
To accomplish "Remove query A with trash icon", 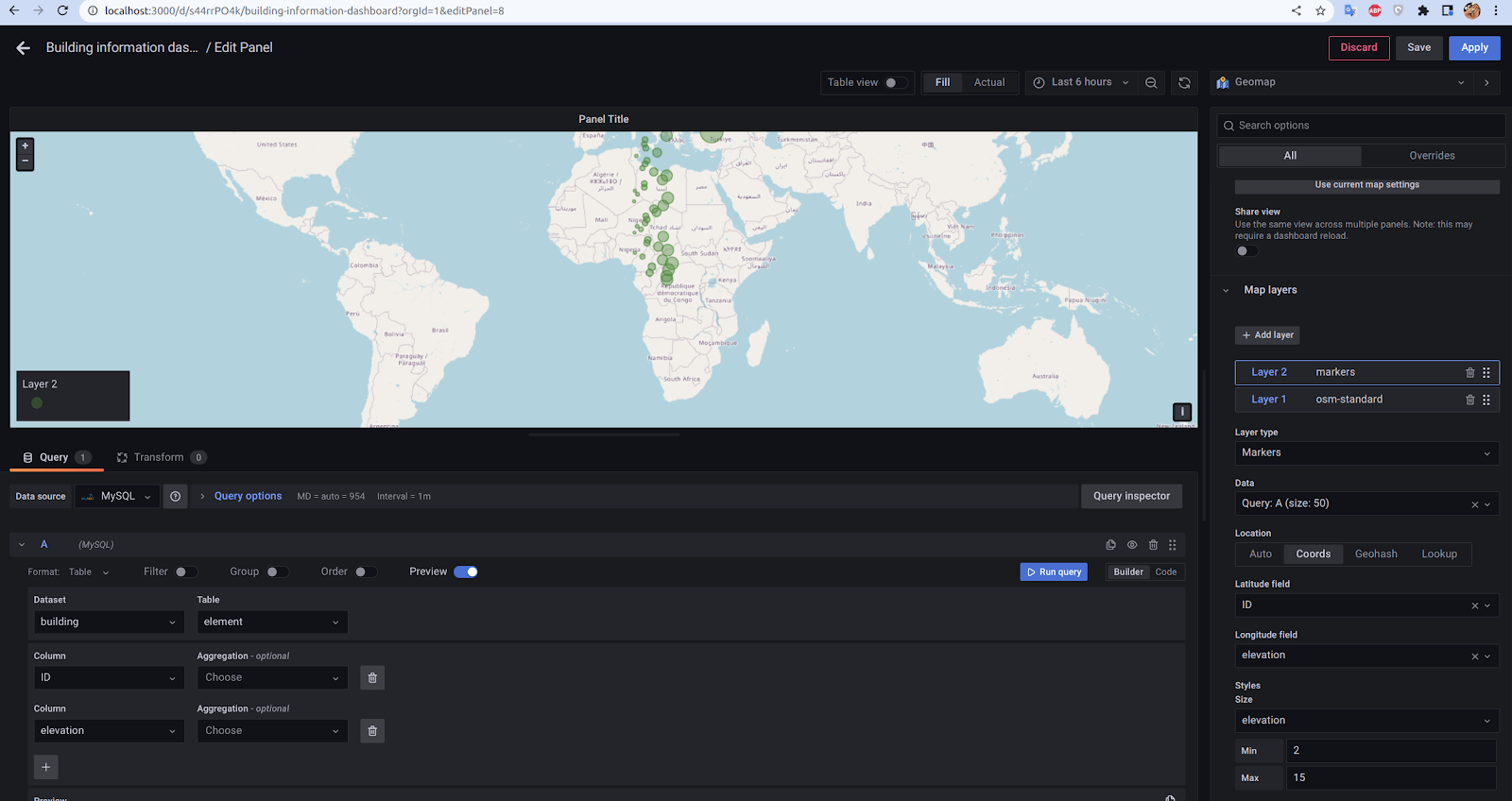I will (x=1153, y=545).
